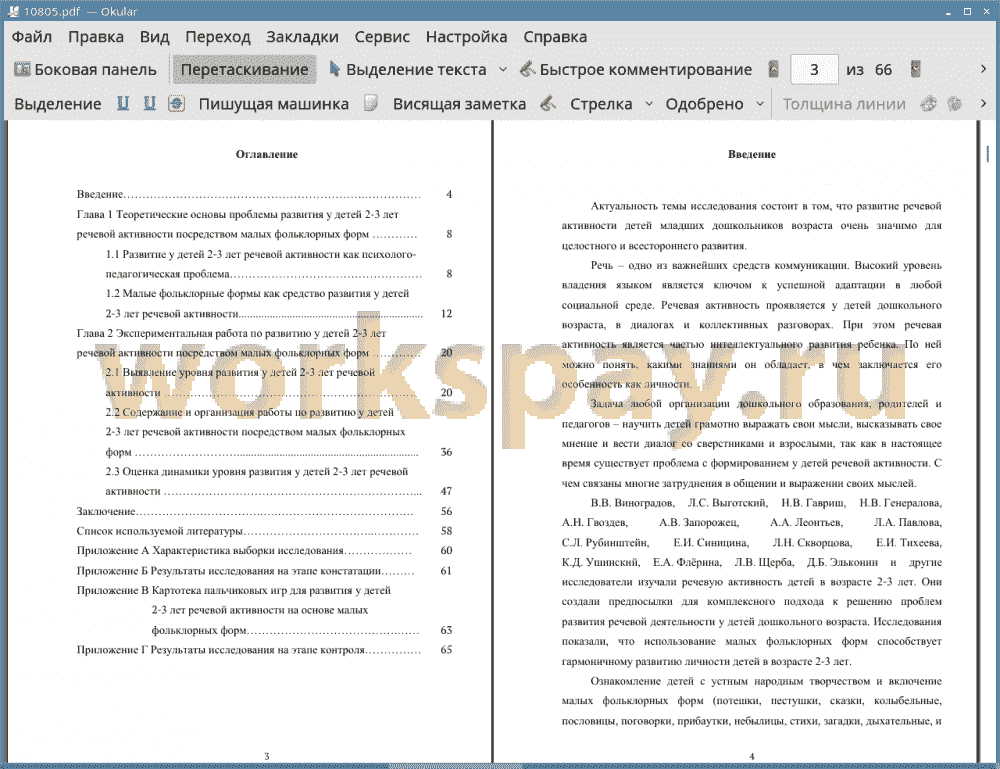Go to the previous page with the up arrow
Viewport: 1000px width, 769px height.
pos(774,70)
